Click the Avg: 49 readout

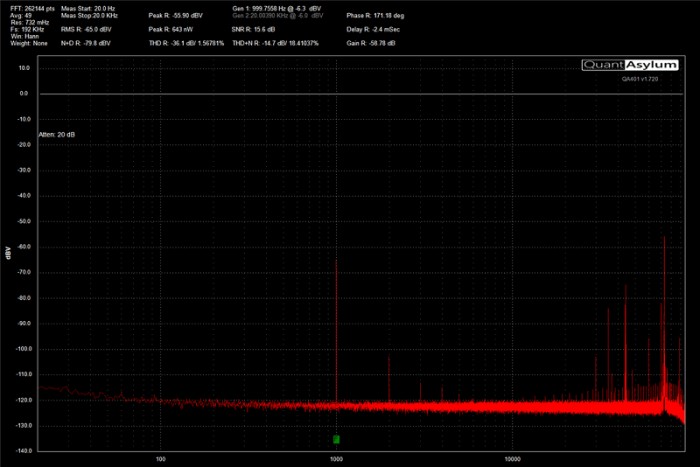coord(21,16)
